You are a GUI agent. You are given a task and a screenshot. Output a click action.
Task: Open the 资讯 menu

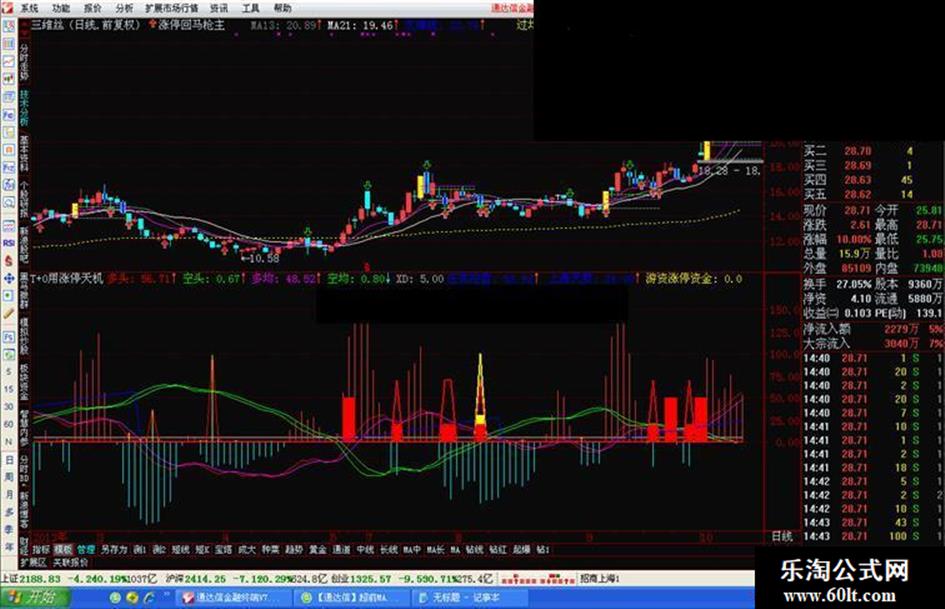tap(219, 8)
